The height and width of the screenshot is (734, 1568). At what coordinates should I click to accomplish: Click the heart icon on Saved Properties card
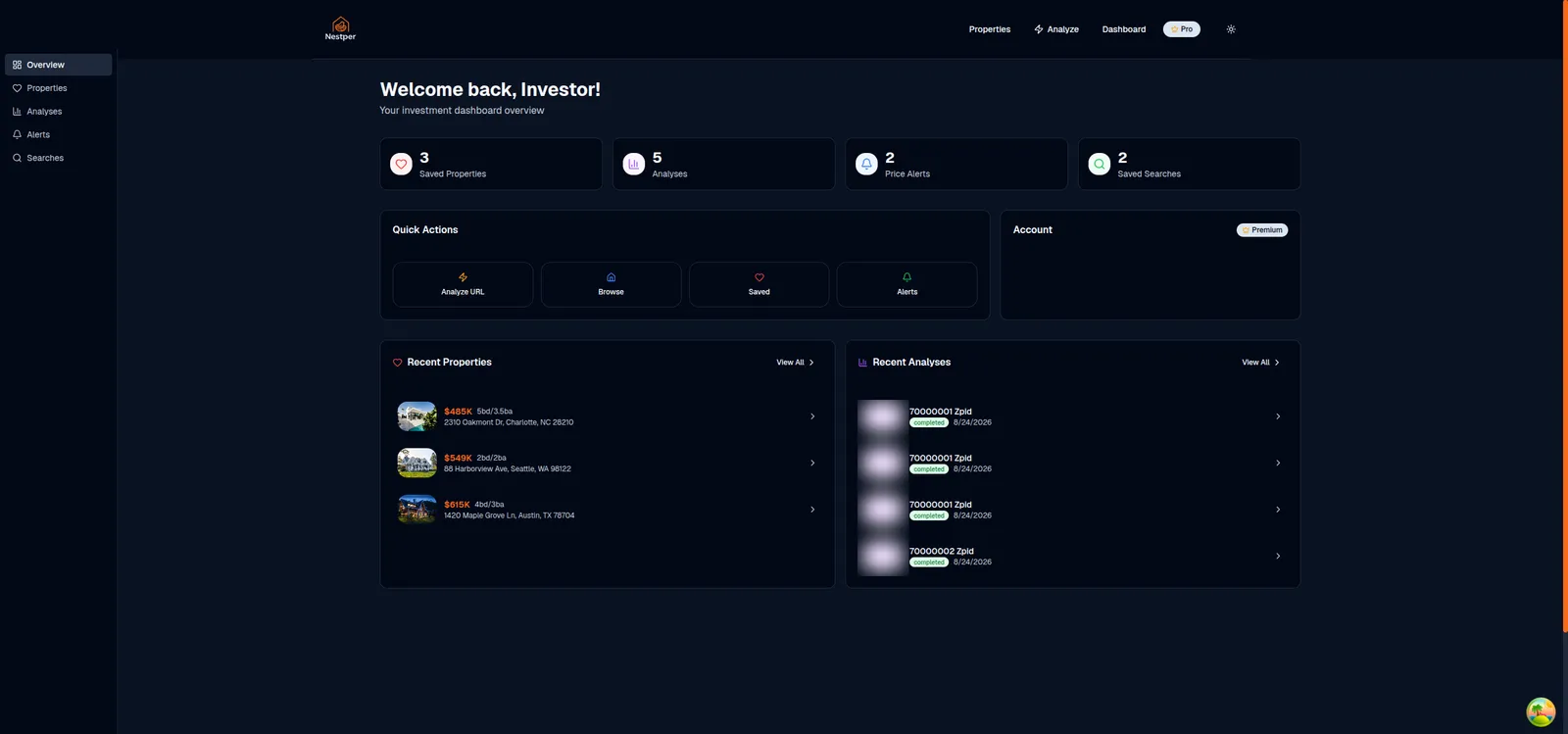coord(401,164)
